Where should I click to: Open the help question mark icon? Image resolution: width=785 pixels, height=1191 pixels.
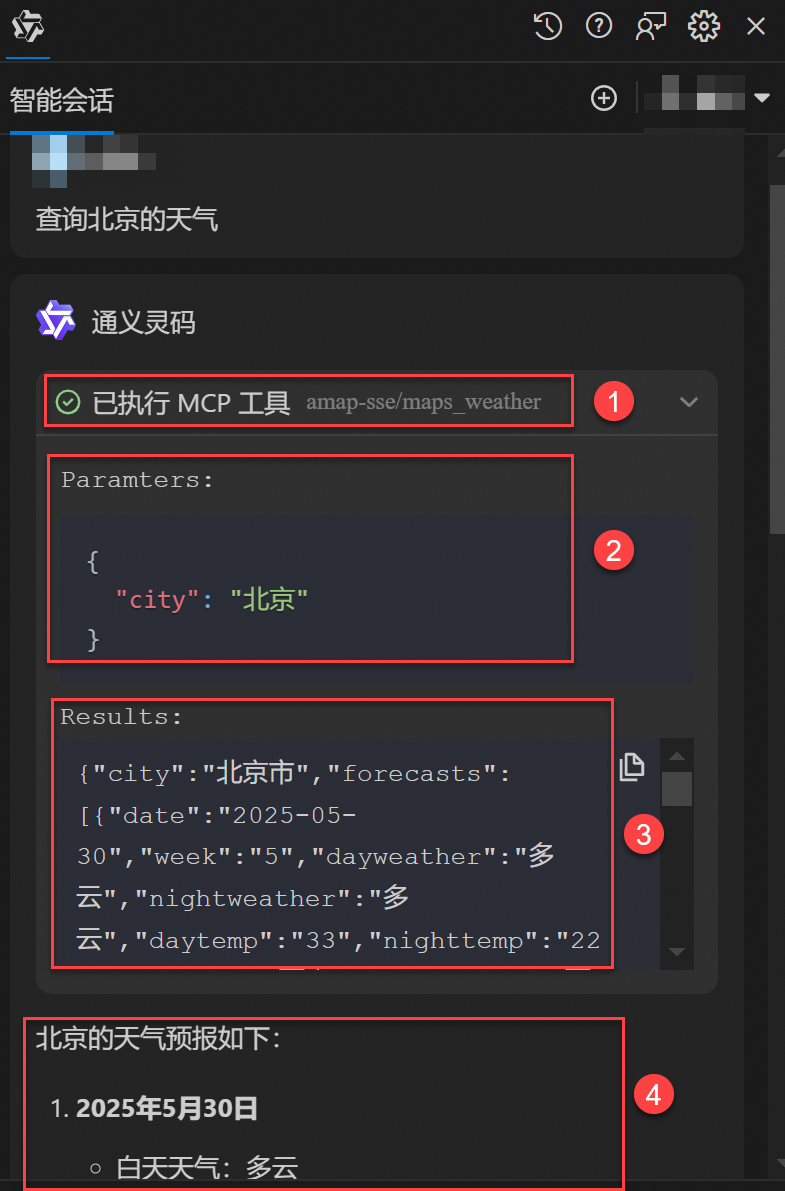(599, 27)
